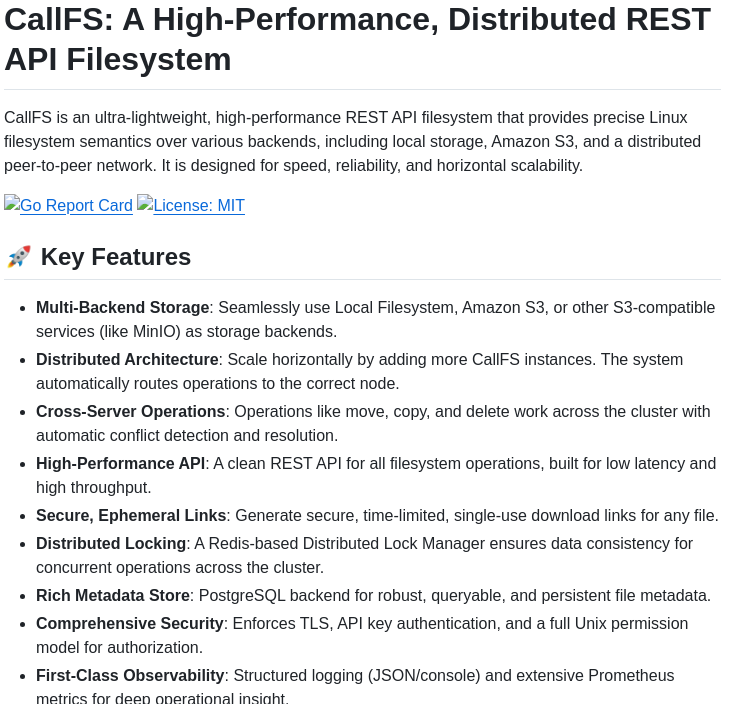Open the License: MIT link

pyautogui.click(x=198, y=206)
